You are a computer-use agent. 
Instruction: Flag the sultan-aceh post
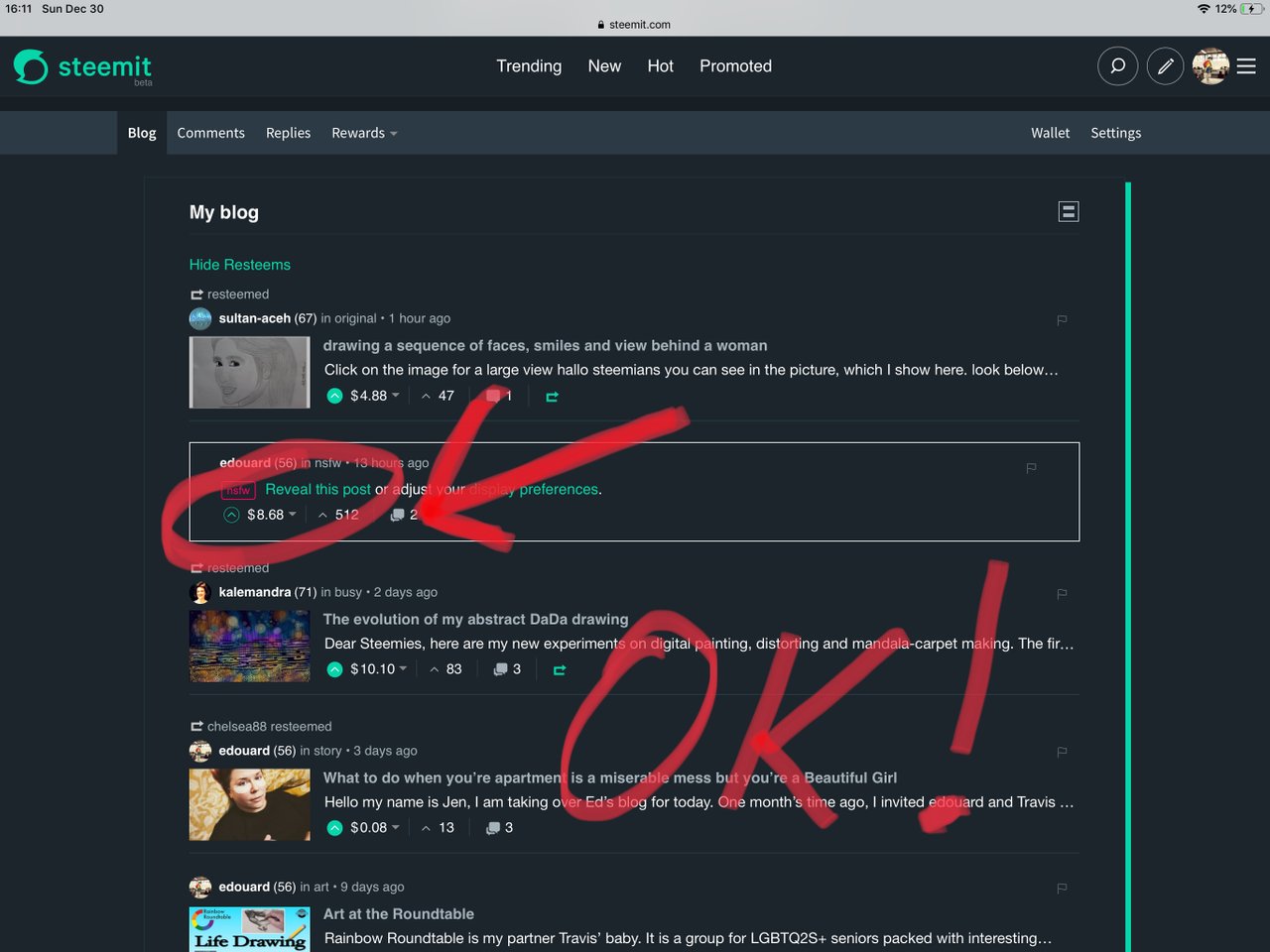tap(1062, 319)
